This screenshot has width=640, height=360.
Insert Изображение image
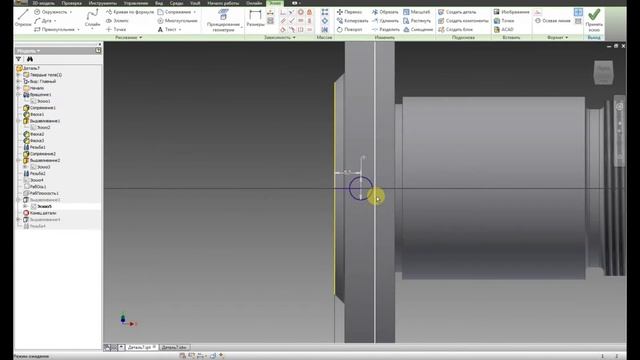pos(511,12)
